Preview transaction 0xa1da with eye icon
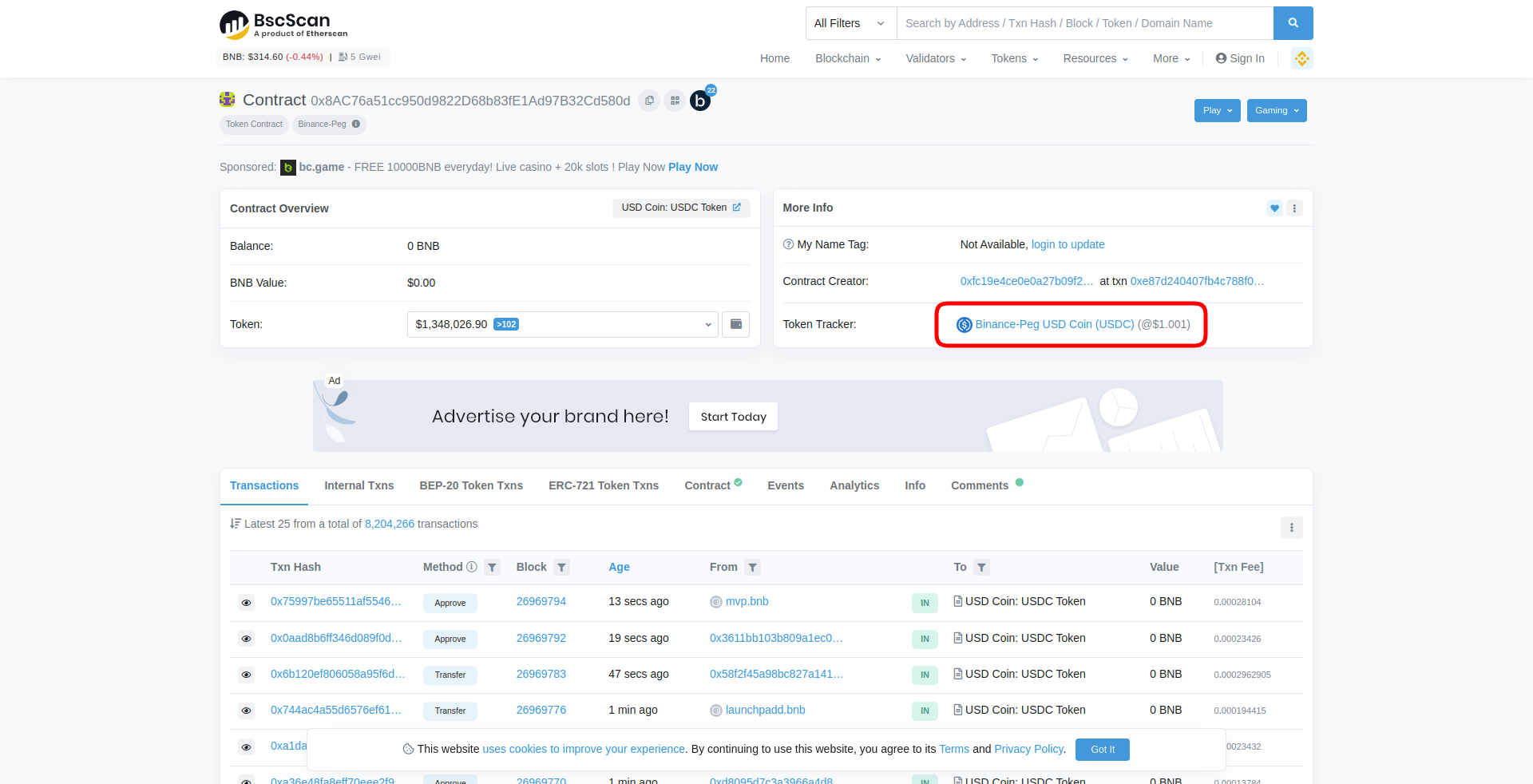Screen dimensions: 1533x784 click(x=246, y=747)
